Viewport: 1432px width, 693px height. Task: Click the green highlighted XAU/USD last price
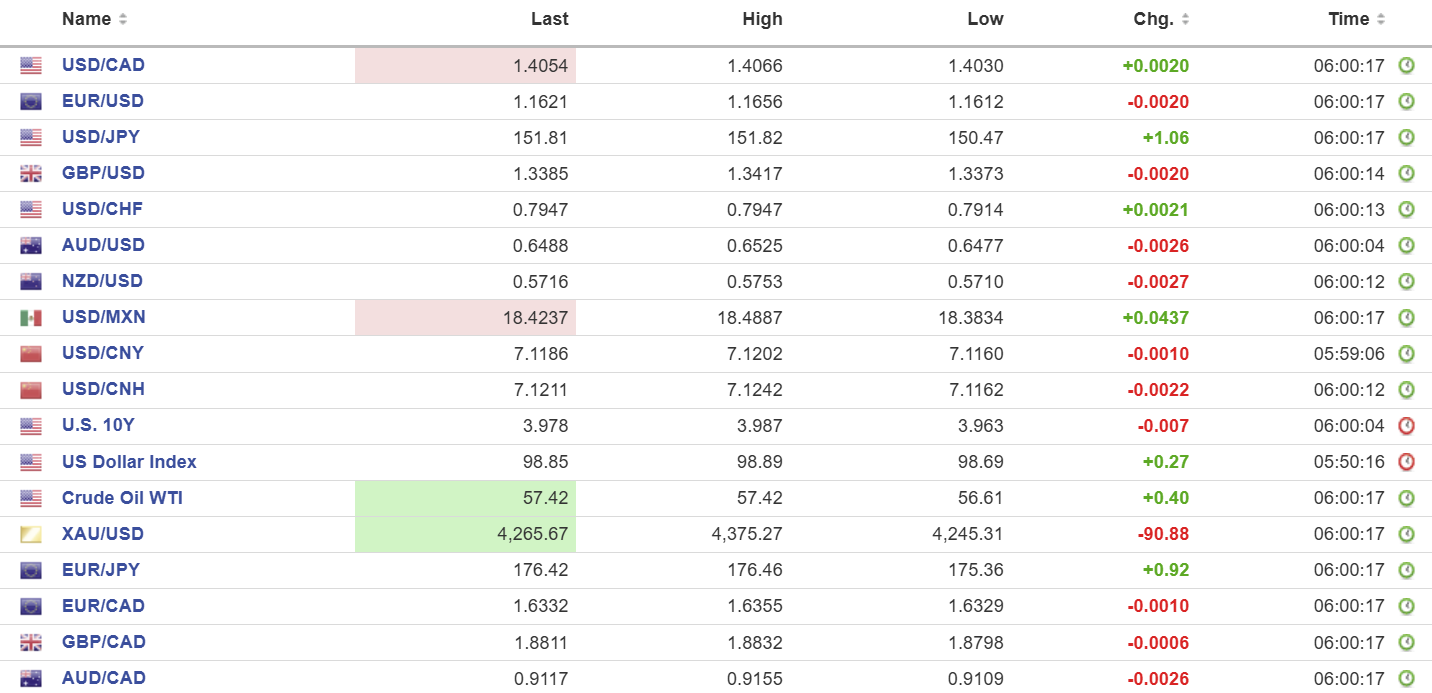532,534
